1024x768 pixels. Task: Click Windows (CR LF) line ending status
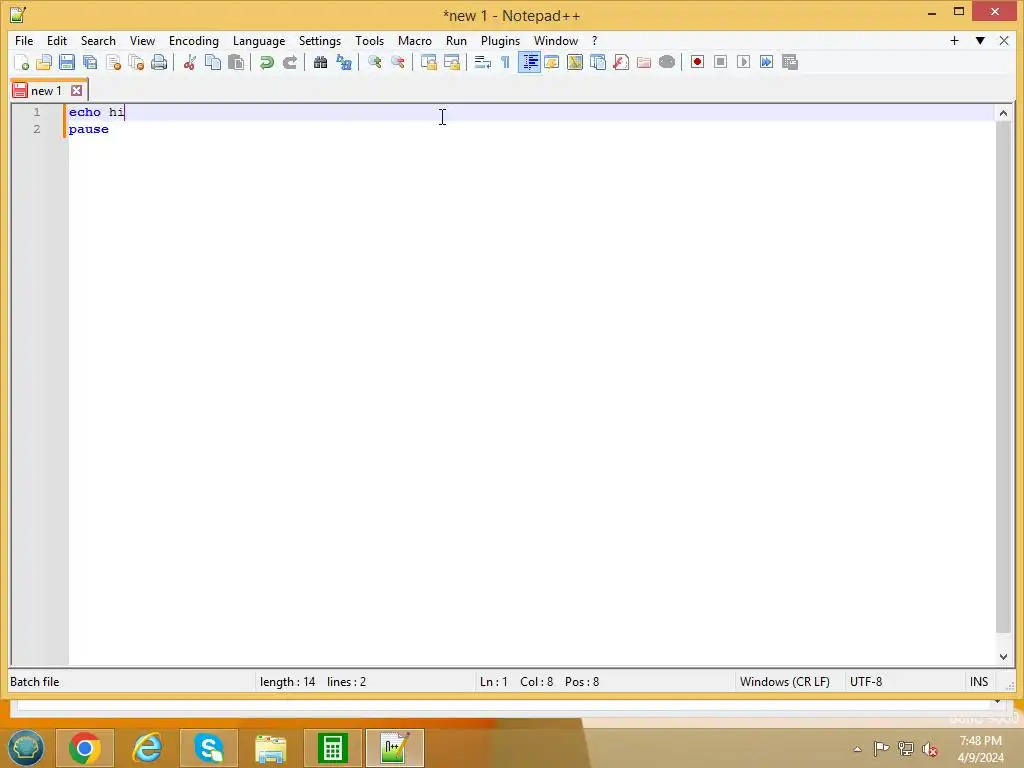click(x=784, y=682)
